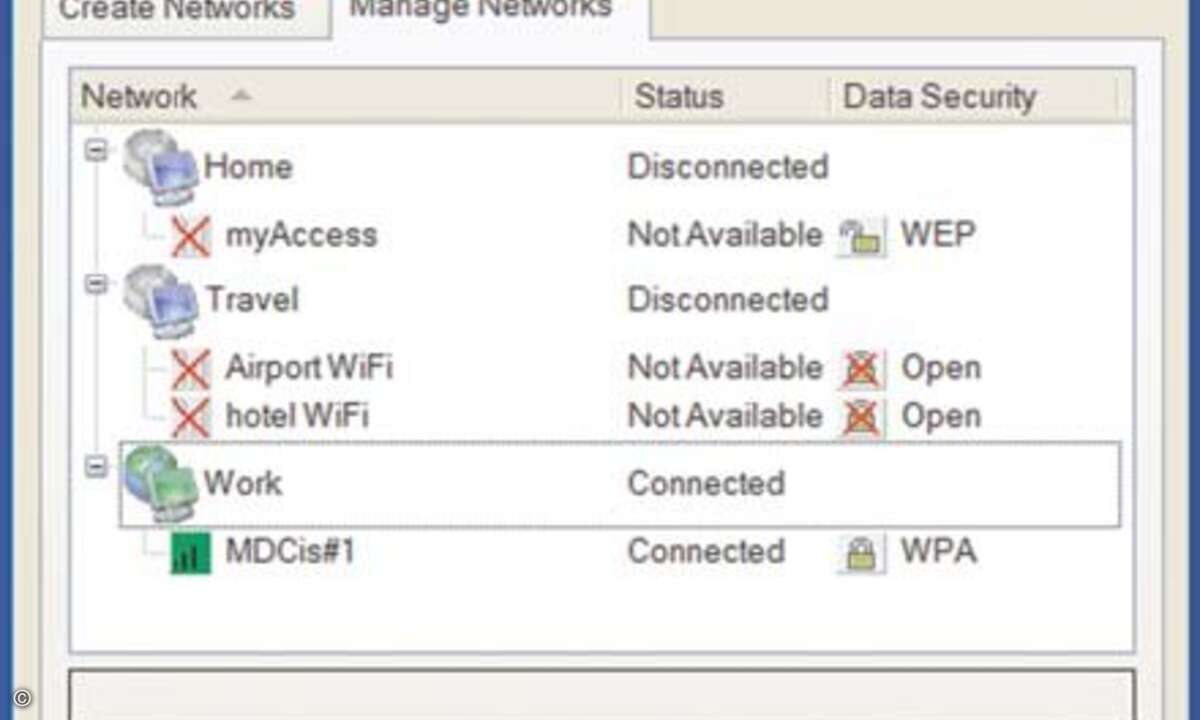This screenshot has width=1200, height=720.
Task: Click the Home network computers icon
Action: click(x=162, y=167)
